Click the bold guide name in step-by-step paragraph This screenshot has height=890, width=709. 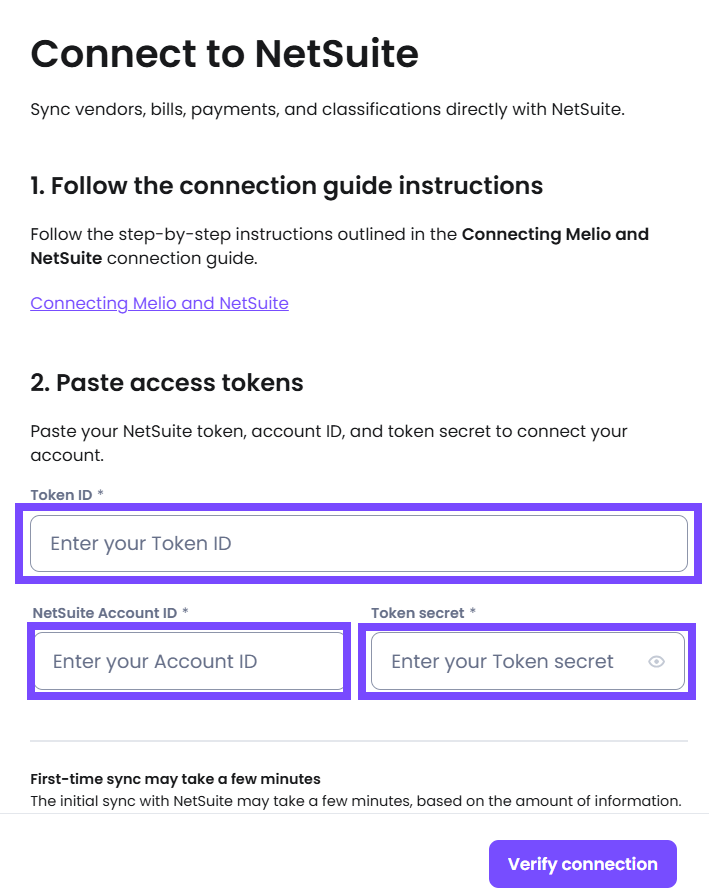tap(555, 235)
